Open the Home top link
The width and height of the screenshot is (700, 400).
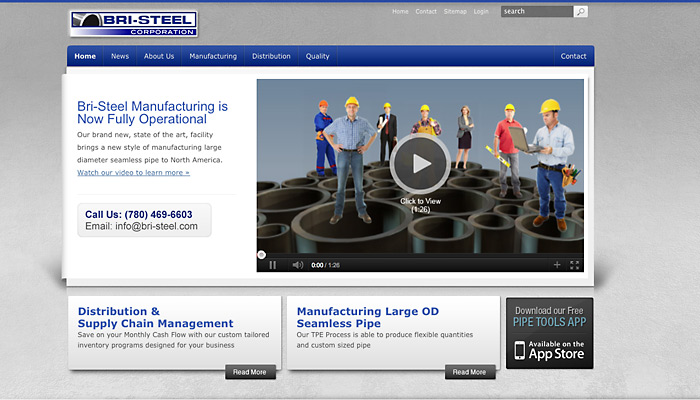(x=400, y=12)
